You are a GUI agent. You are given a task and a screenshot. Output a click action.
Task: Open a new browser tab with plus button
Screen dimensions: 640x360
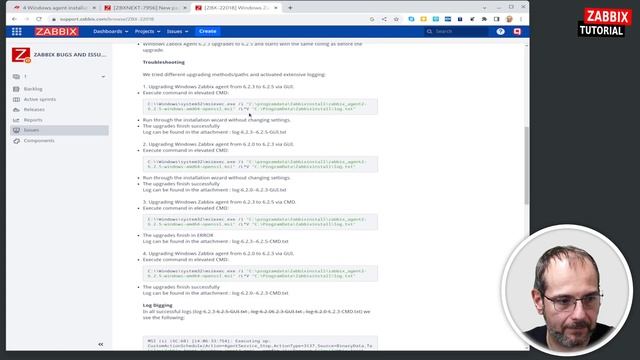(290, 8)
